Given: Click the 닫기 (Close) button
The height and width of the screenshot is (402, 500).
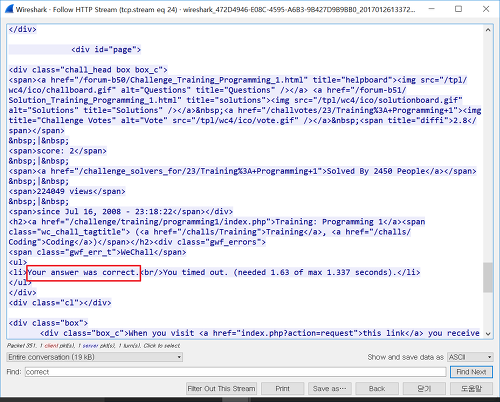Looking at the screenshot, I should point(424,389).
